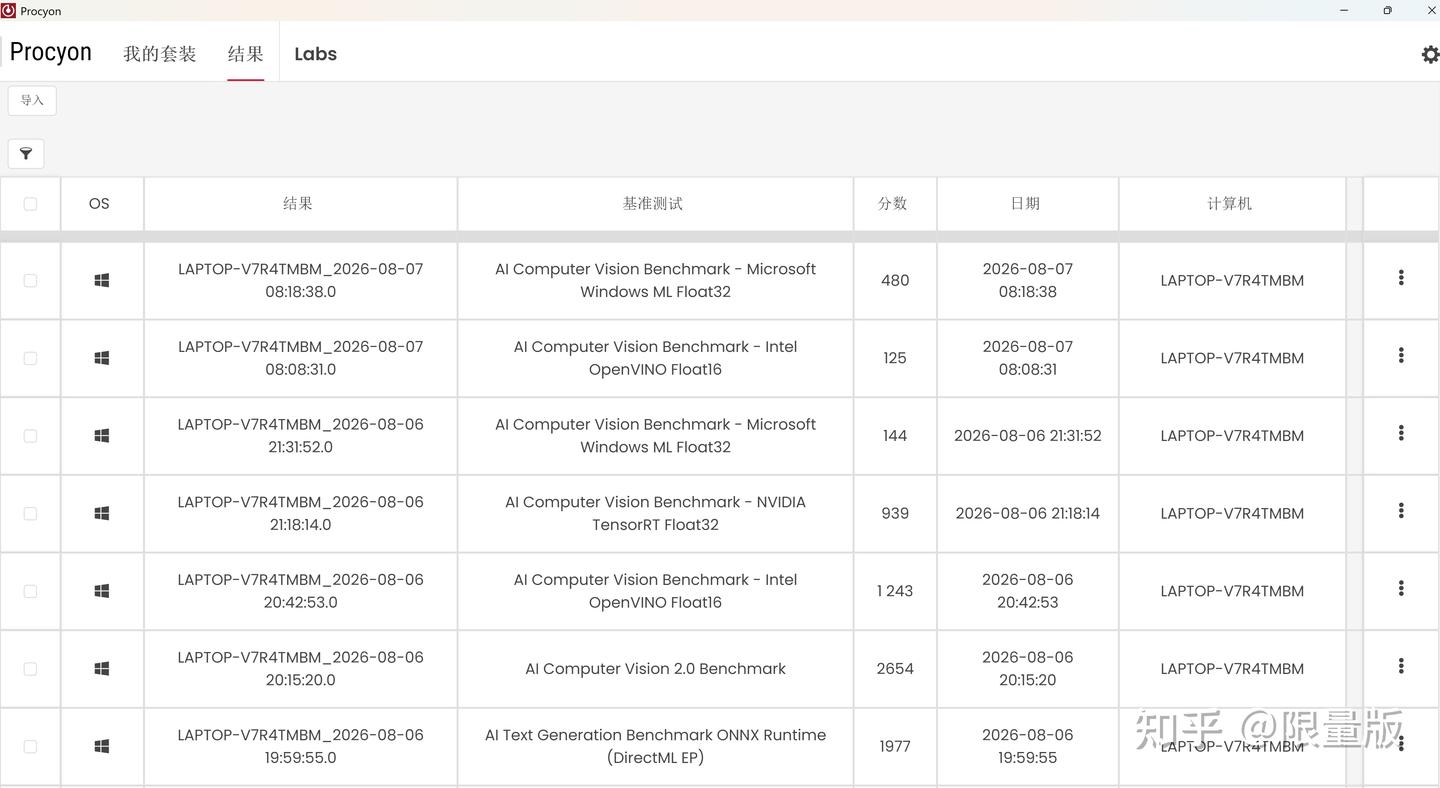Click Windows OS icon in the 19:59:55 row
The image size is (1440, 788).
click(101, 746)
